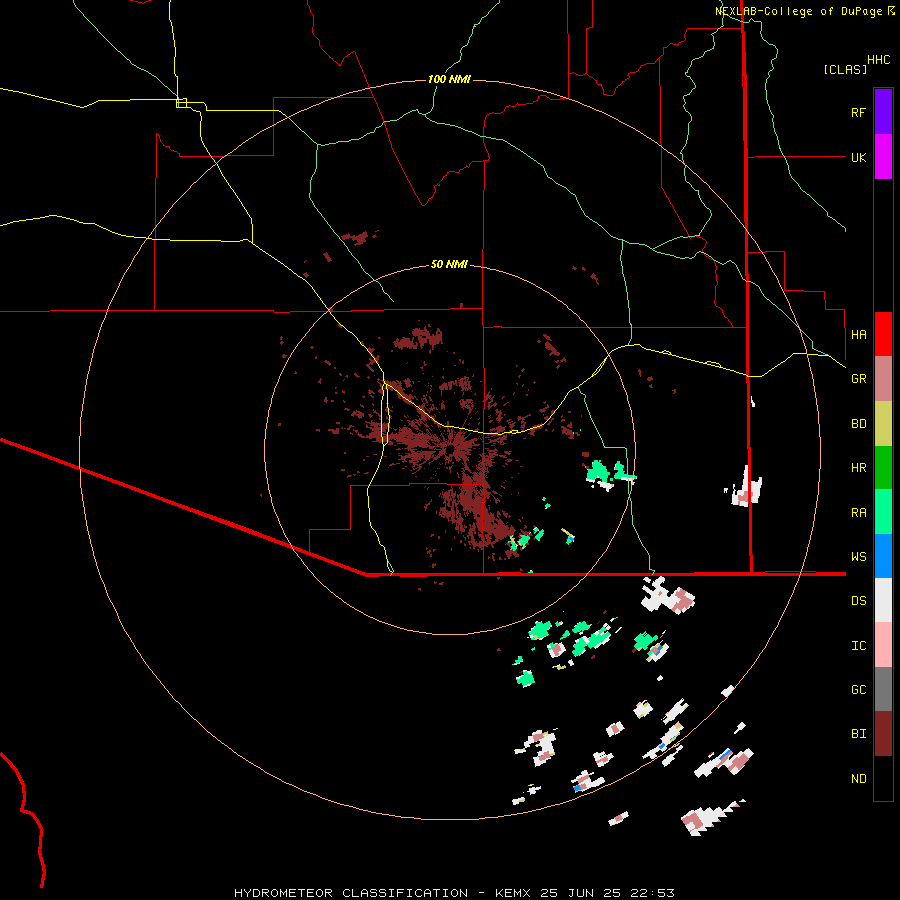Click the radar site center of the brown echoes

(452, 449)
